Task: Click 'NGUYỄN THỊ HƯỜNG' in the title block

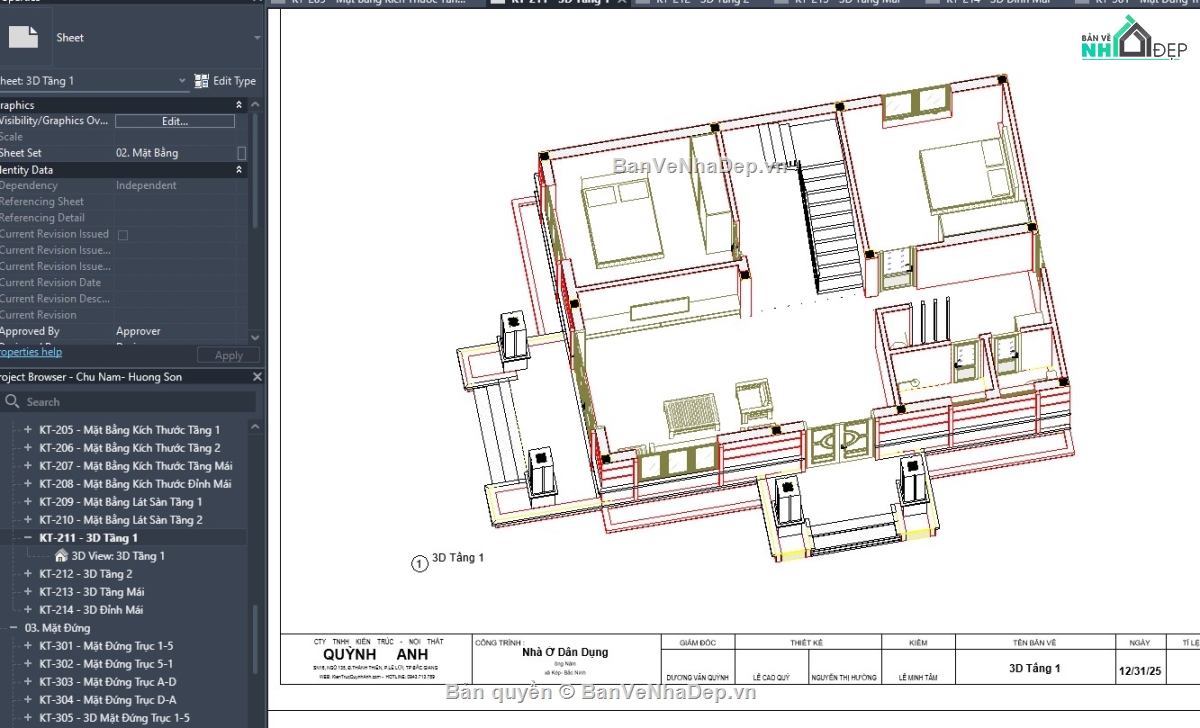Action: click(844, 677)
